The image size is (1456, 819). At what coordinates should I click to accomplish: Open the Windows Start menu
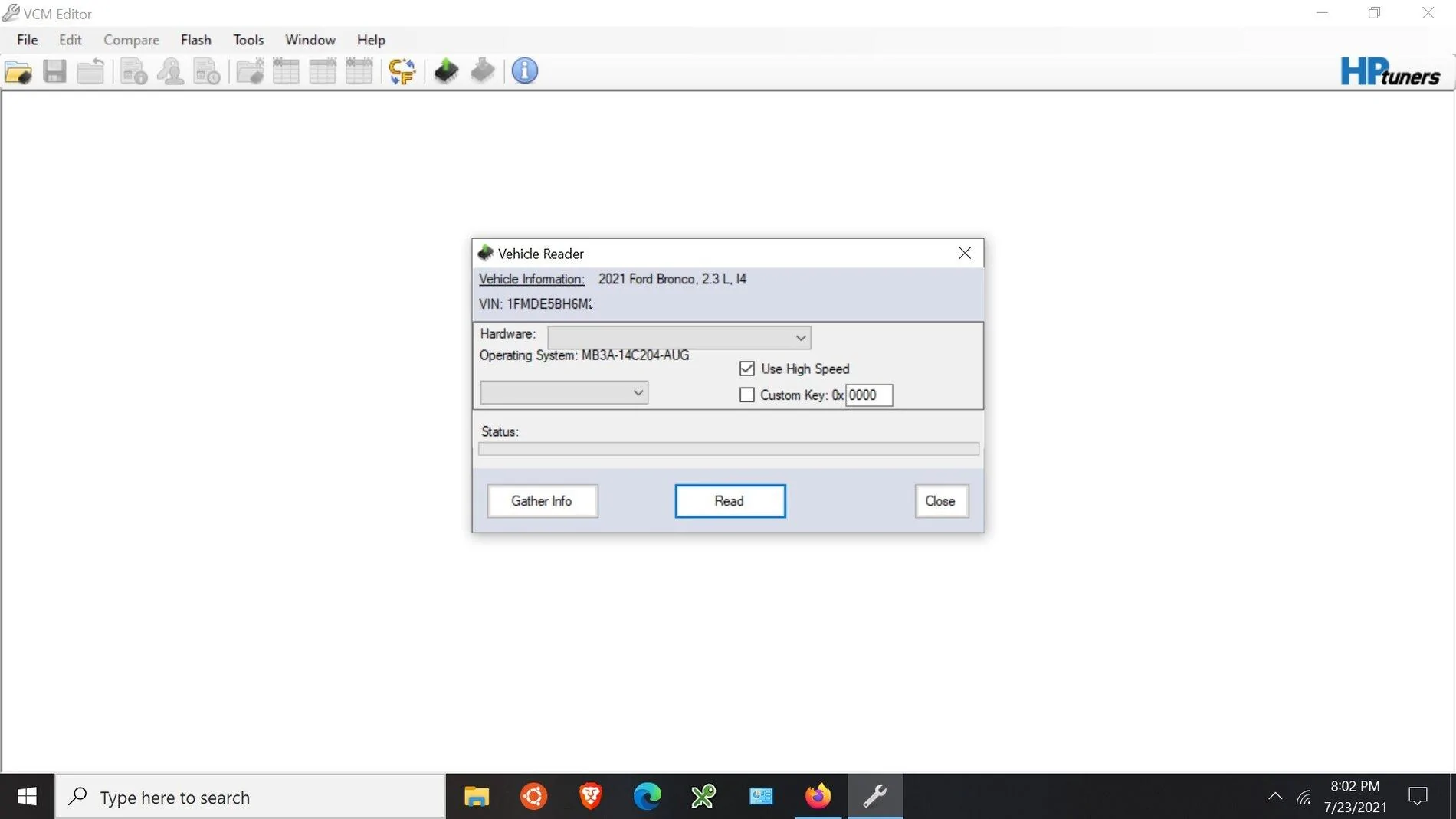tap(27, 797)
